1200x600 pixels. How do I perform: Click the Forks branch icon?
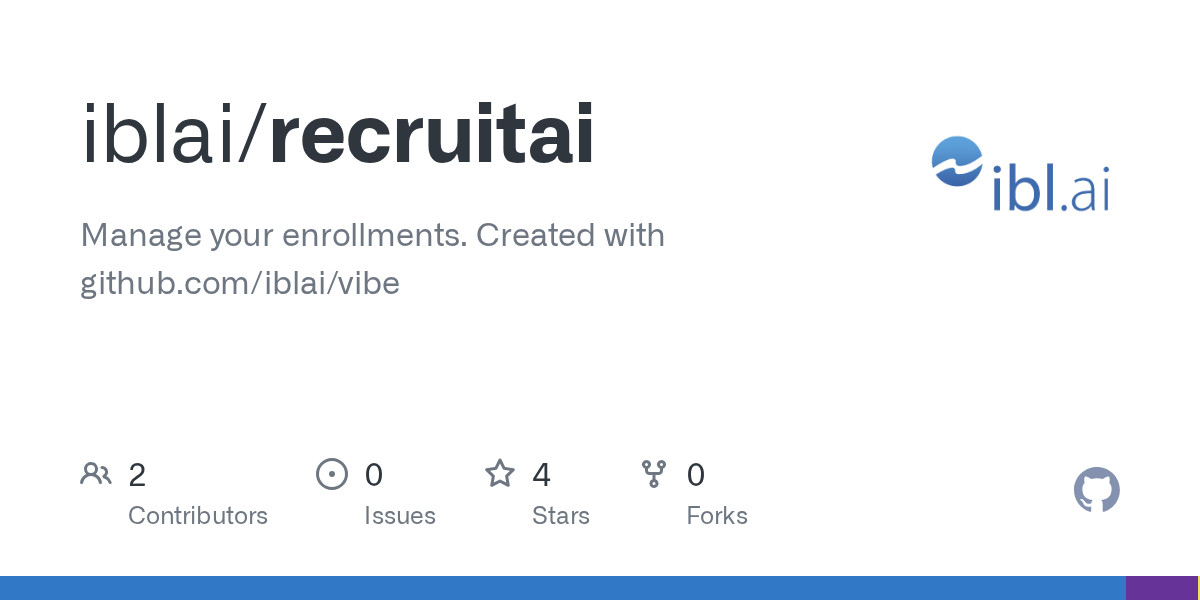click(x=654, y=474)
